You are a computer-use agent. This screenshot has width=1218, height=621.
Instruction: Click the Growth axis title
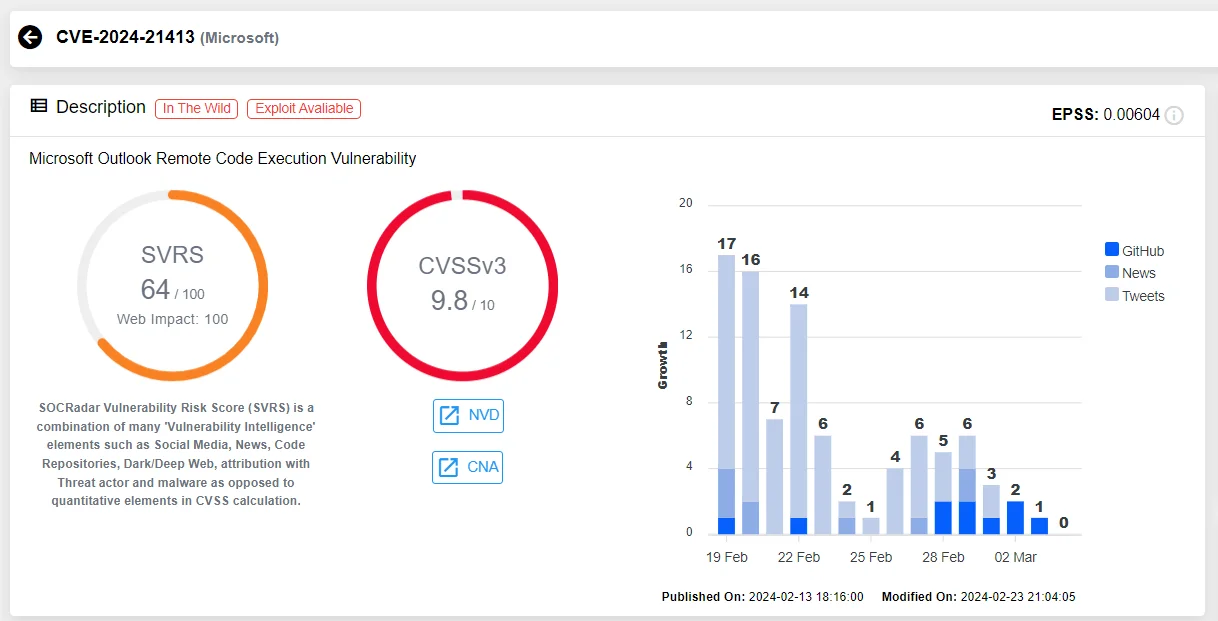(663, 365)
